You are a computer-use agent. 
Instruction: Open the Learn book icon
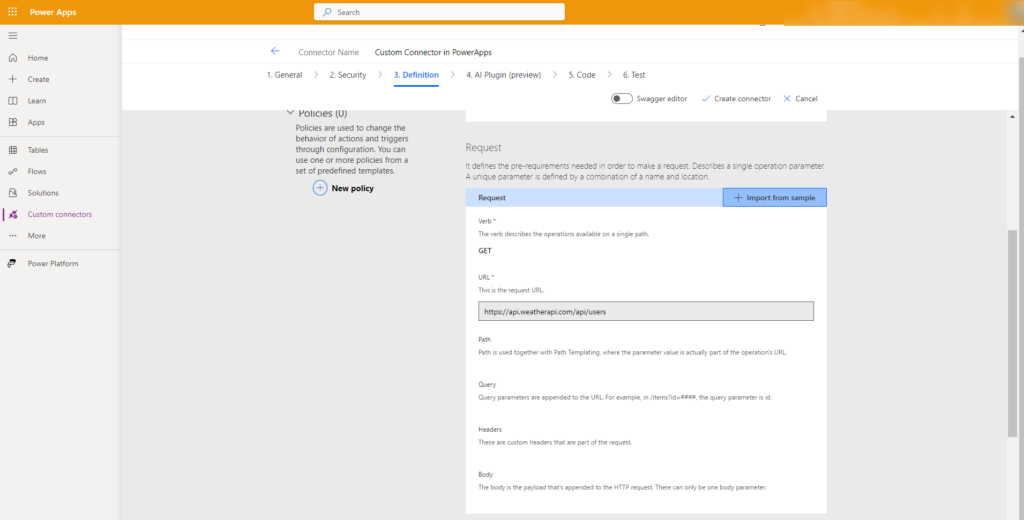(x=13, y=101)
